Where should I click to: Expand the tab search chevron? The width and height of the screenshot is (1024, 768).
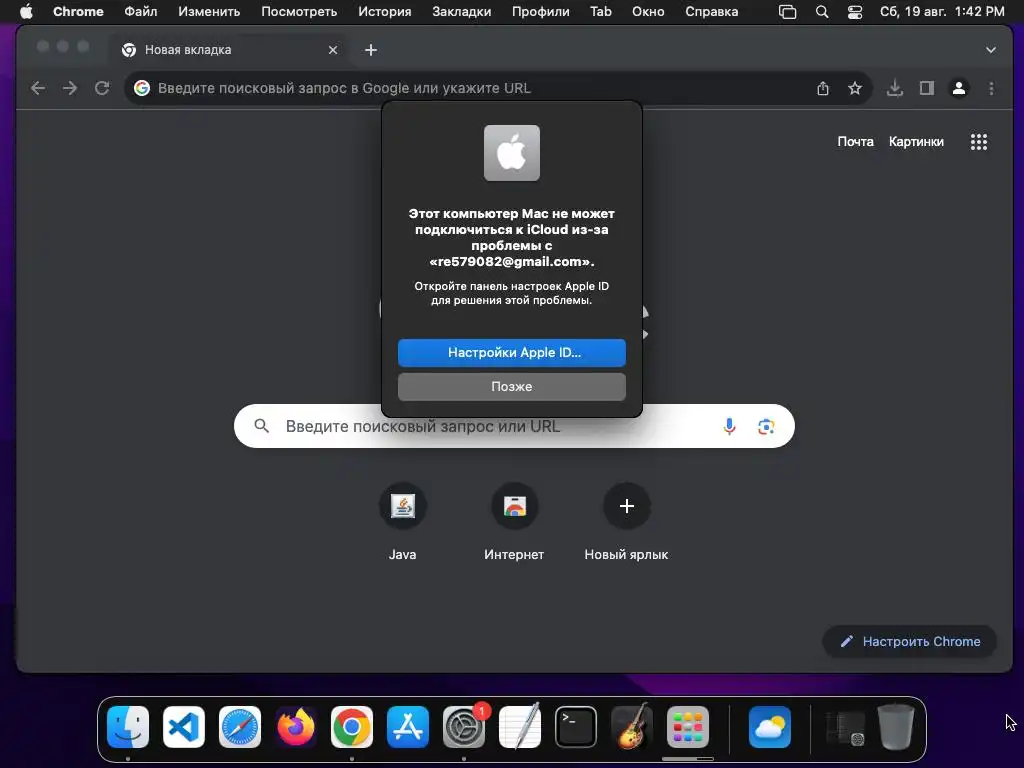[991, 50]
